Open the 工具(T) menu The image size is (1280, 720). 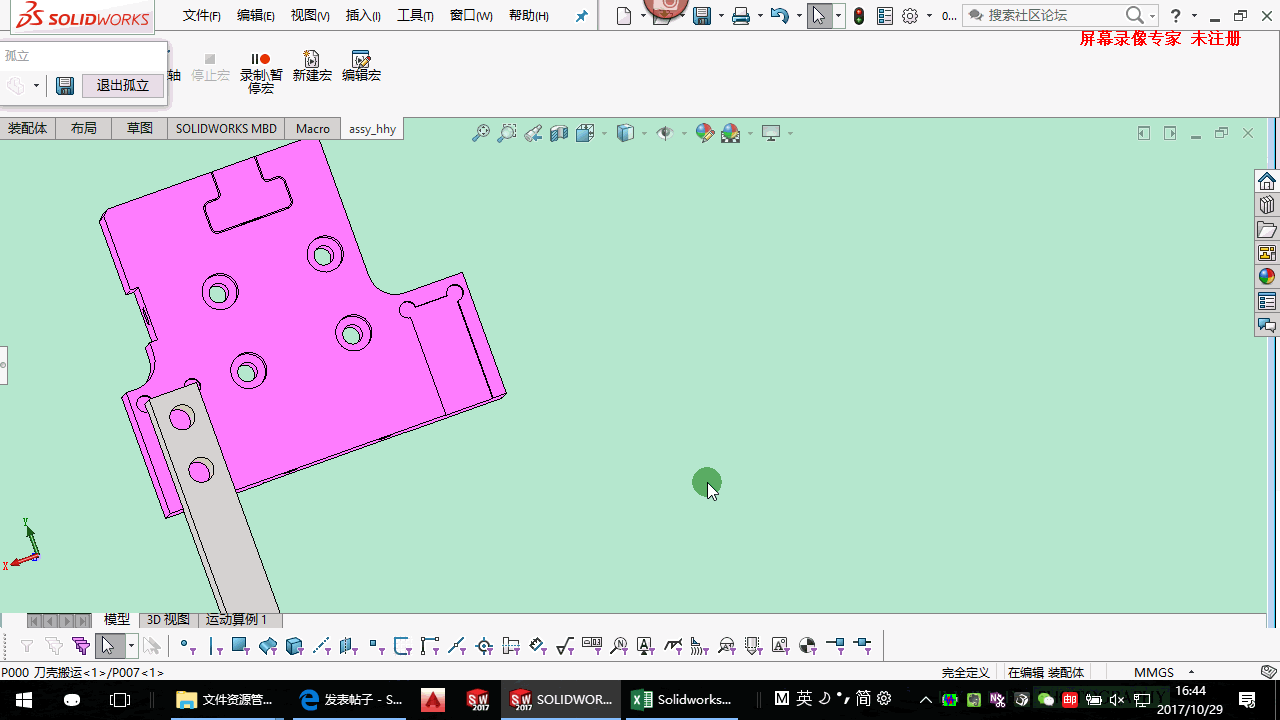click(x=415, y=16)
